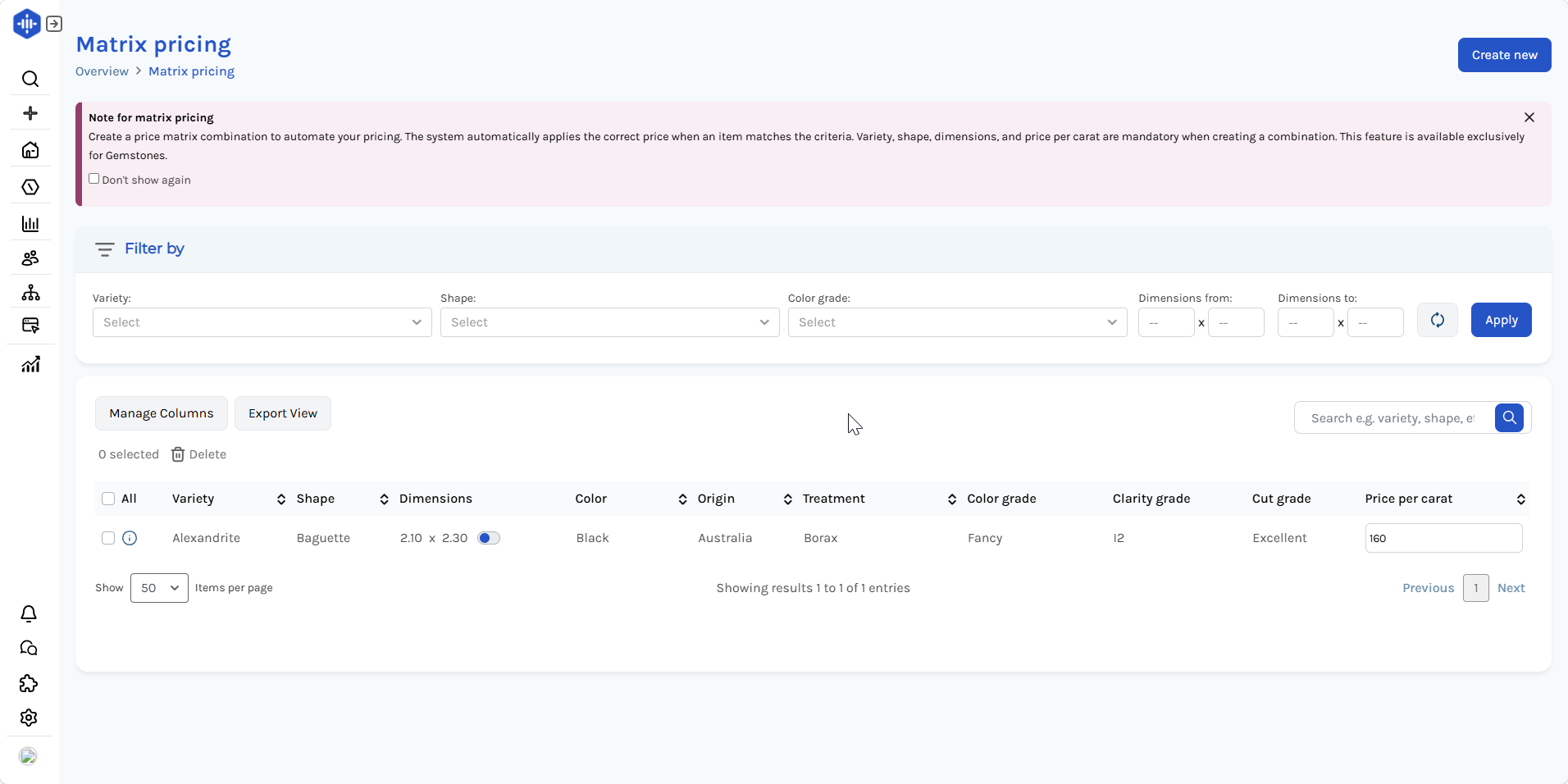Open the settings gear icon

[29, 718]
